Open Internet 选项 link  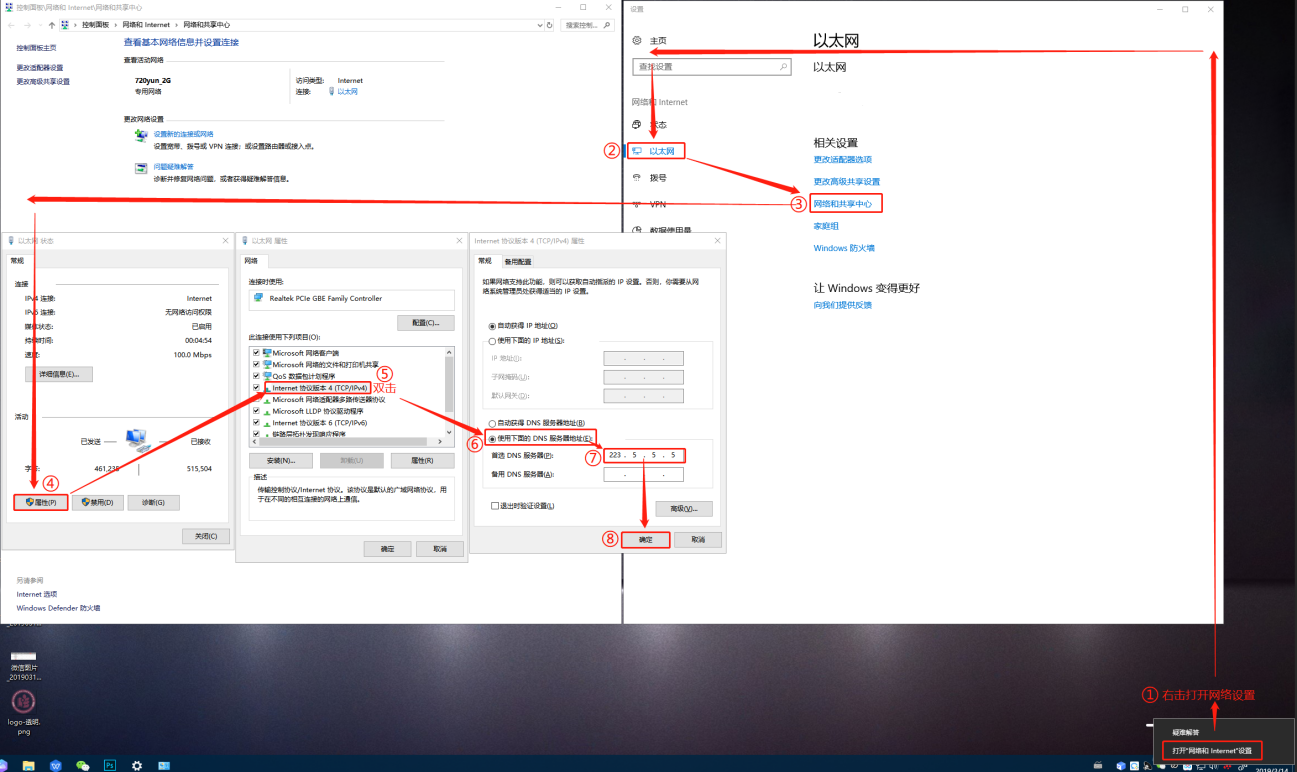(x=36, y=594)
